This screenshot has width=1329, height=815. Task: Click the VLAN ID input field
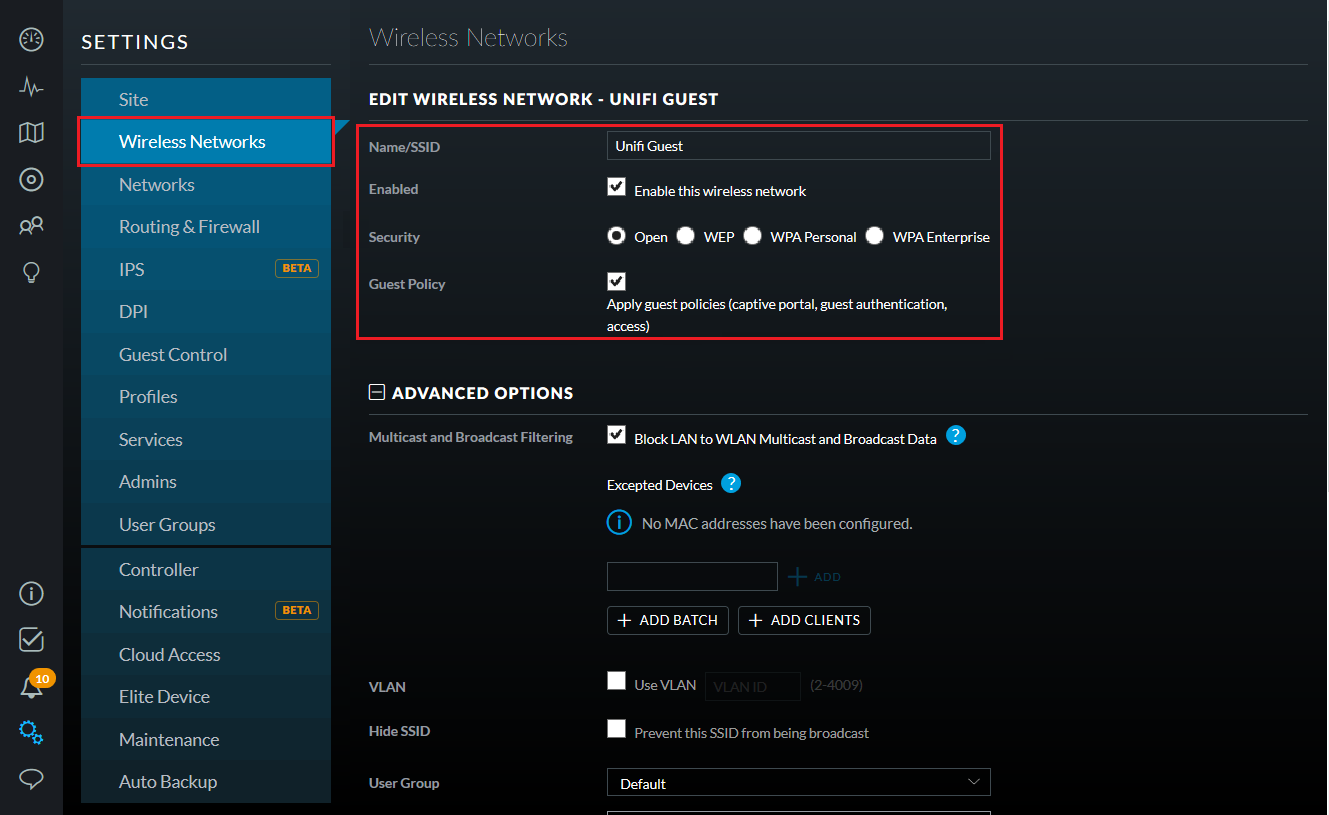tap(753, 686)
